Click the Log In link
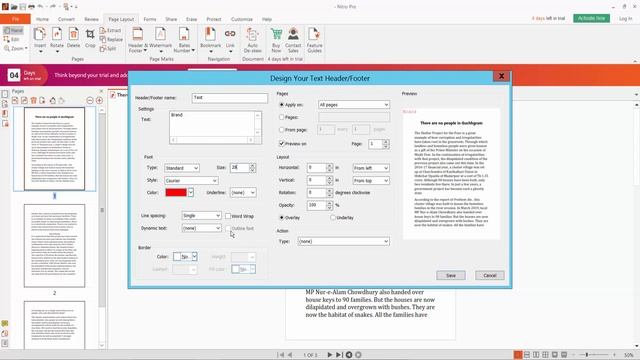 pyautogui.click(x=625, y=19)
